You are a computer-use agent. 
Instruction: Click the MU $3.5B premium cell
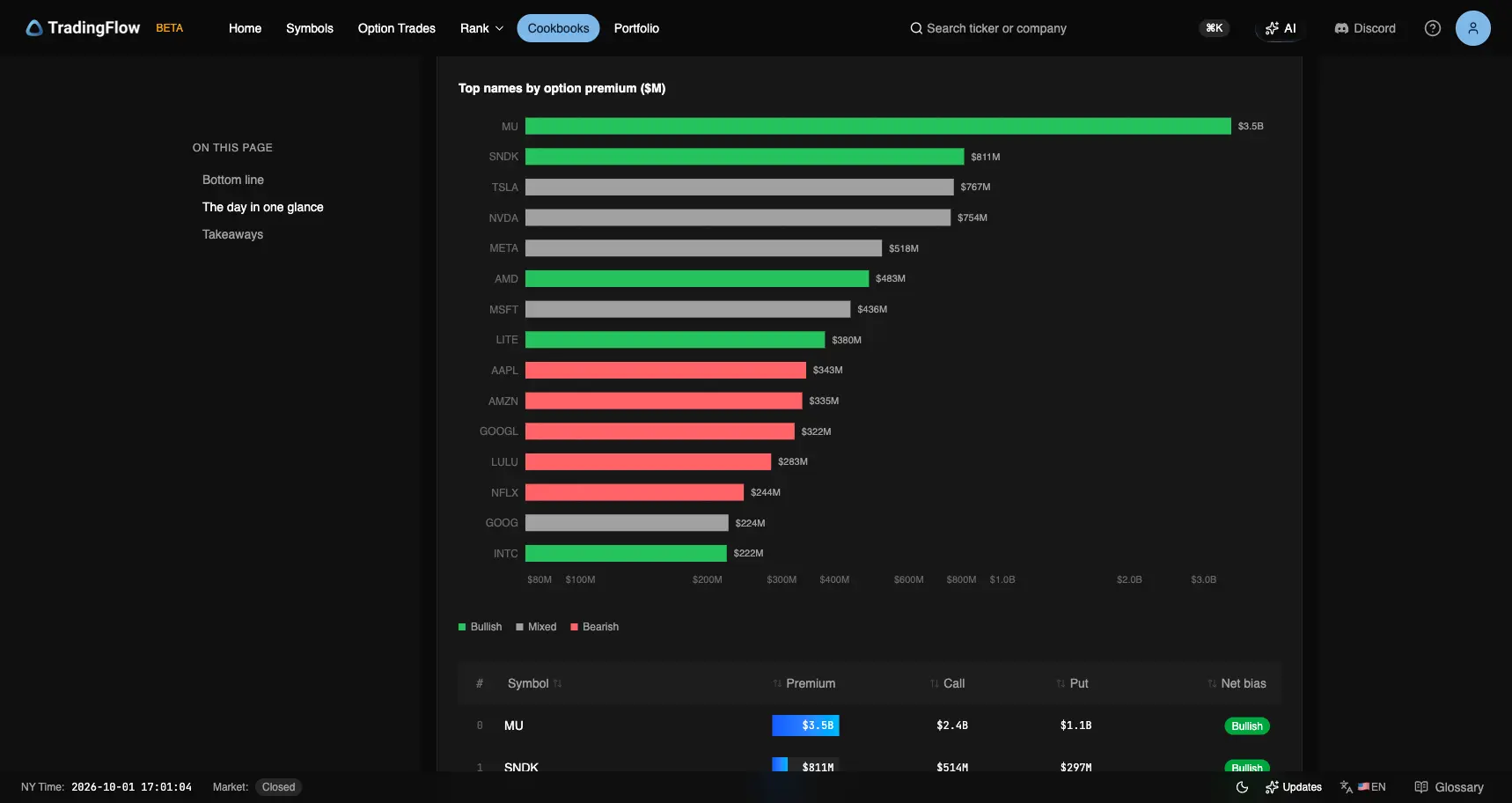(x=805, y=726)
